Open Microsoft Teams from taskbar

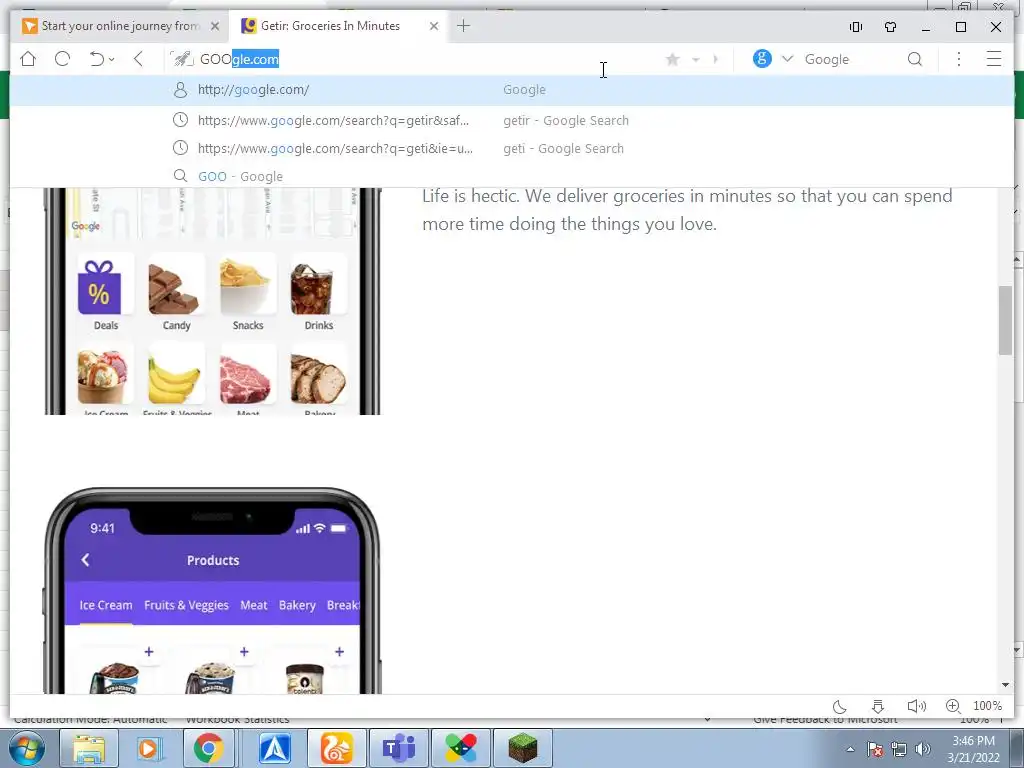[399, 748]
